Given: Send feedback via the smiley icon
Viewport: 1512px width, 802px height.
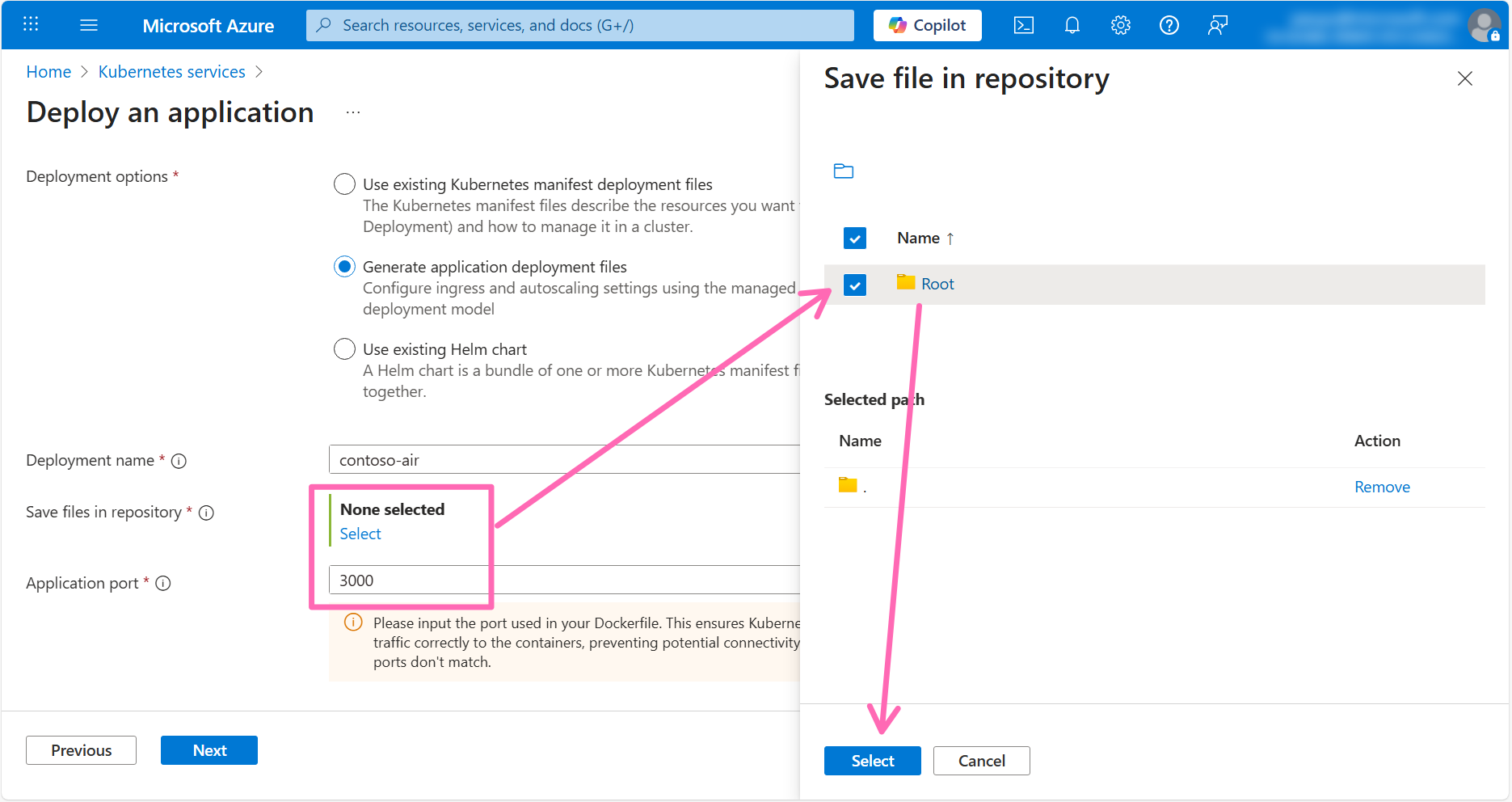Looking at the screenshot, I should (x=1217, y=25).
